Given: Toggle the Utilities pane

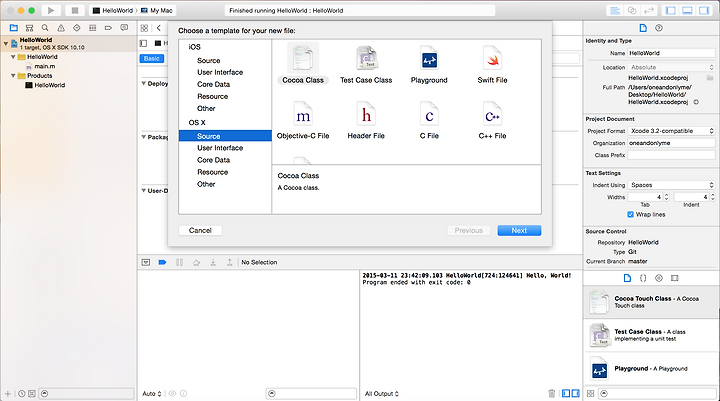Looking at the screenshot, I should [704, 11].
